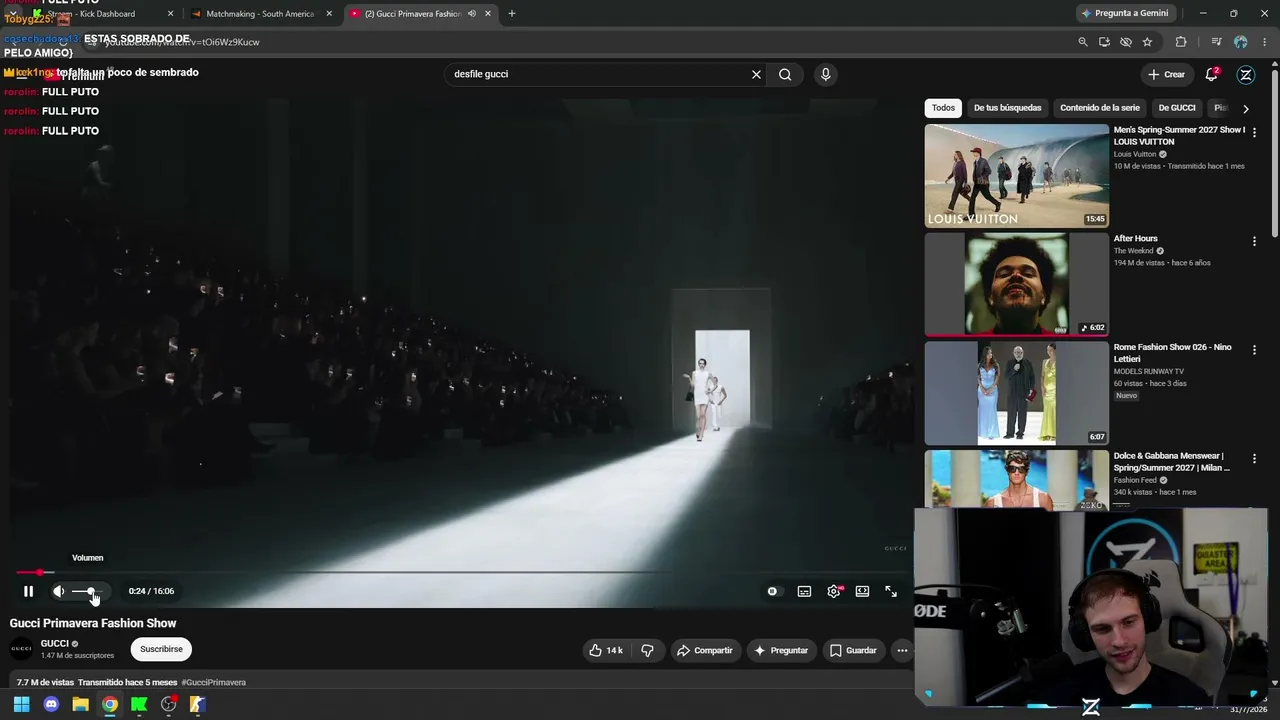The width and height of the screenshot is (1280, 720).
Task: Click the 'Pregunta a Gemini' button
Action: [x=1124, y=14]
